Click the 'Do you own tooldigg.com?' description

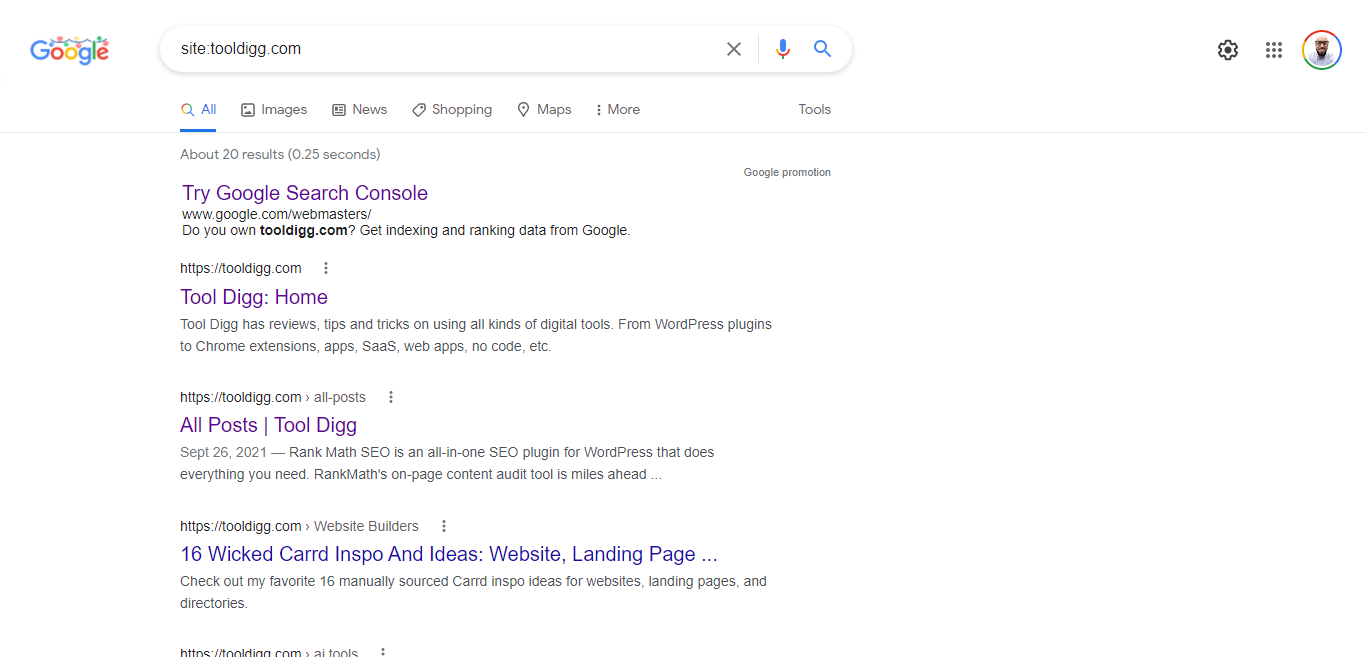(x=406, y=230)
